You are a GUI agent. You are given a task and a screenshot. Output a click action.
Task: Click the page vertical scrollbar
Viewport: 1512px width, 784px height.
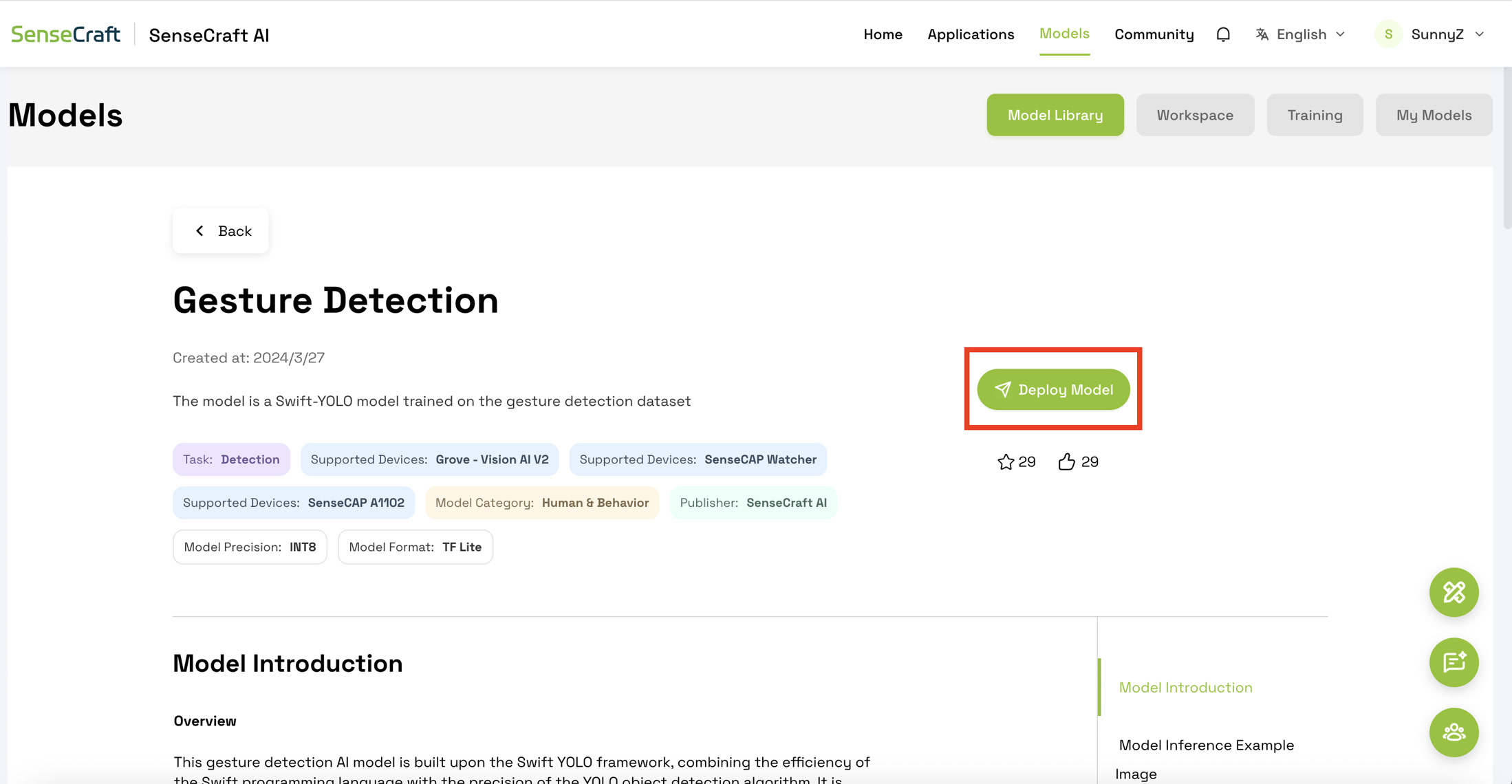[1507, 148]
